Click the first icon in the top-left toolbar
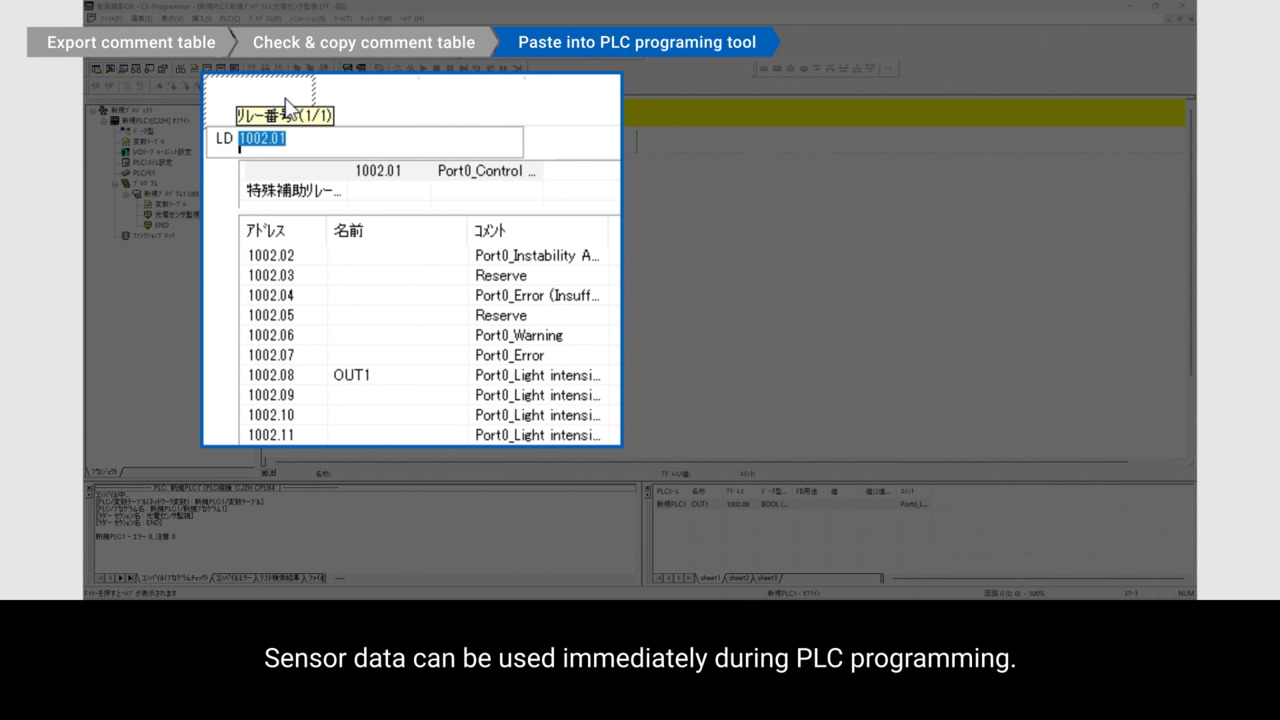1280x720 pixels. pos(97,69)
